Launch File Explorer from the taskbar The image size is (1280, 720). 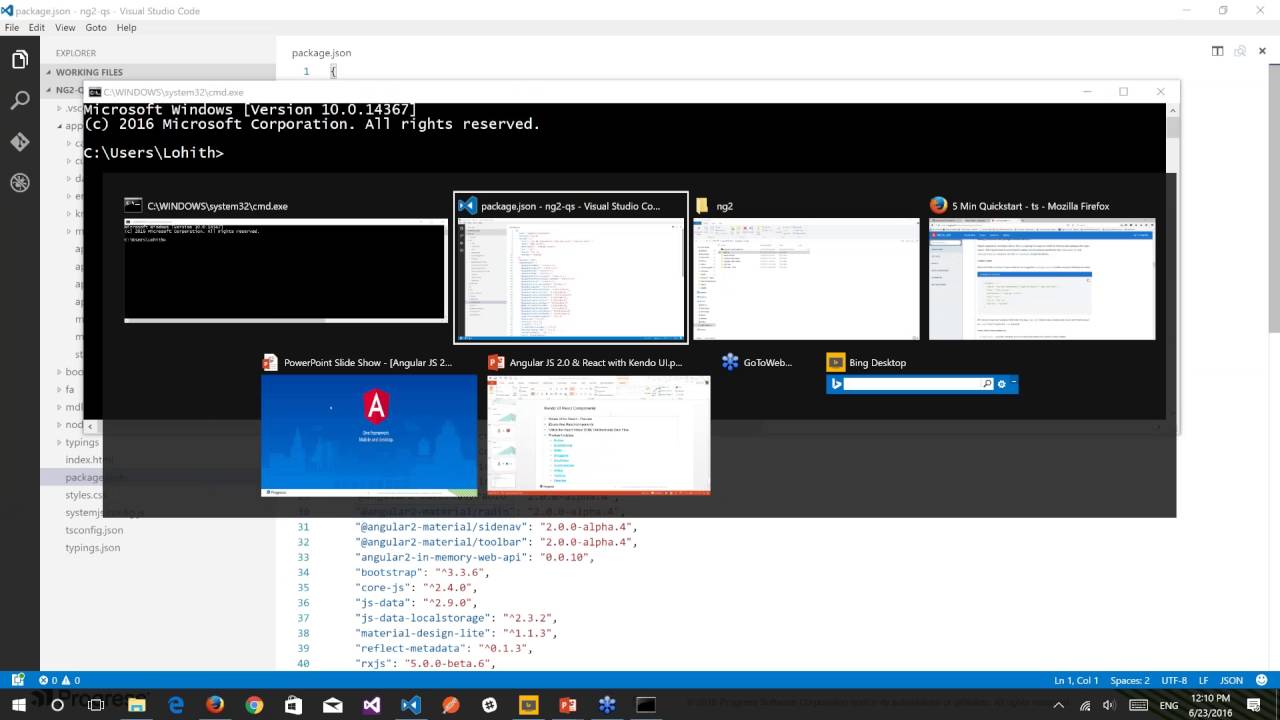136,705
